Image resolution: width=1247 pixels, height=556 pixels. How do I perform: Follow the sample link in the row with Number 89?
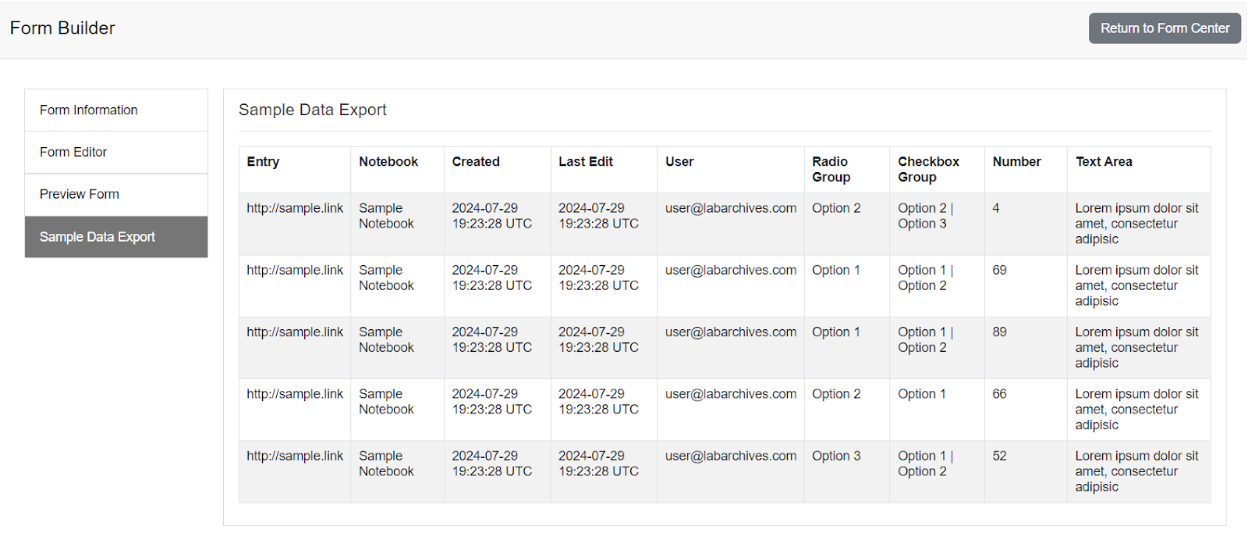tap(295, 332)
